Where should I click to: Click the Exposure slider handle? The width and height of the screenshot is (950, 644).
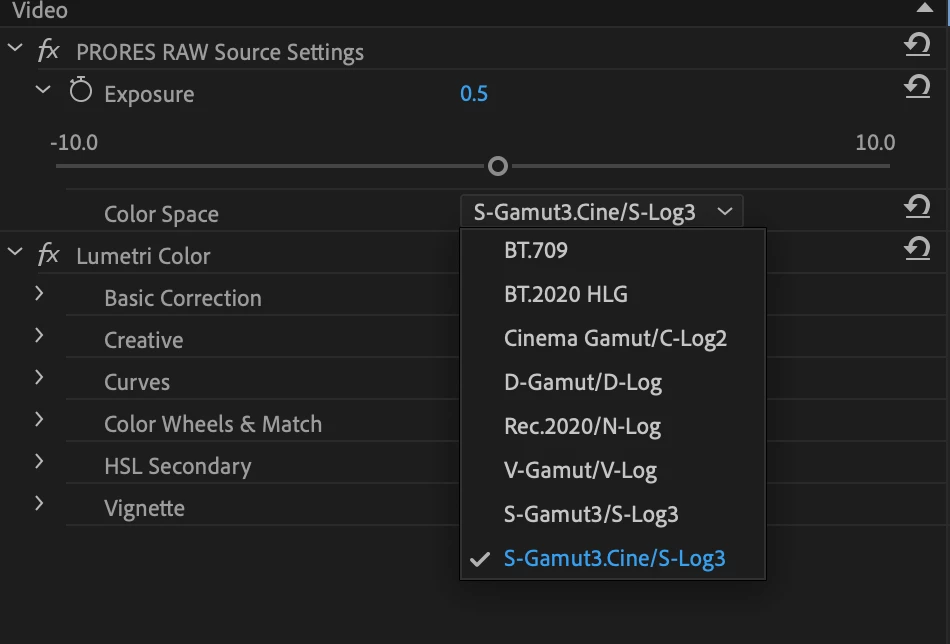pyautogui.click(x=498, y=166)
